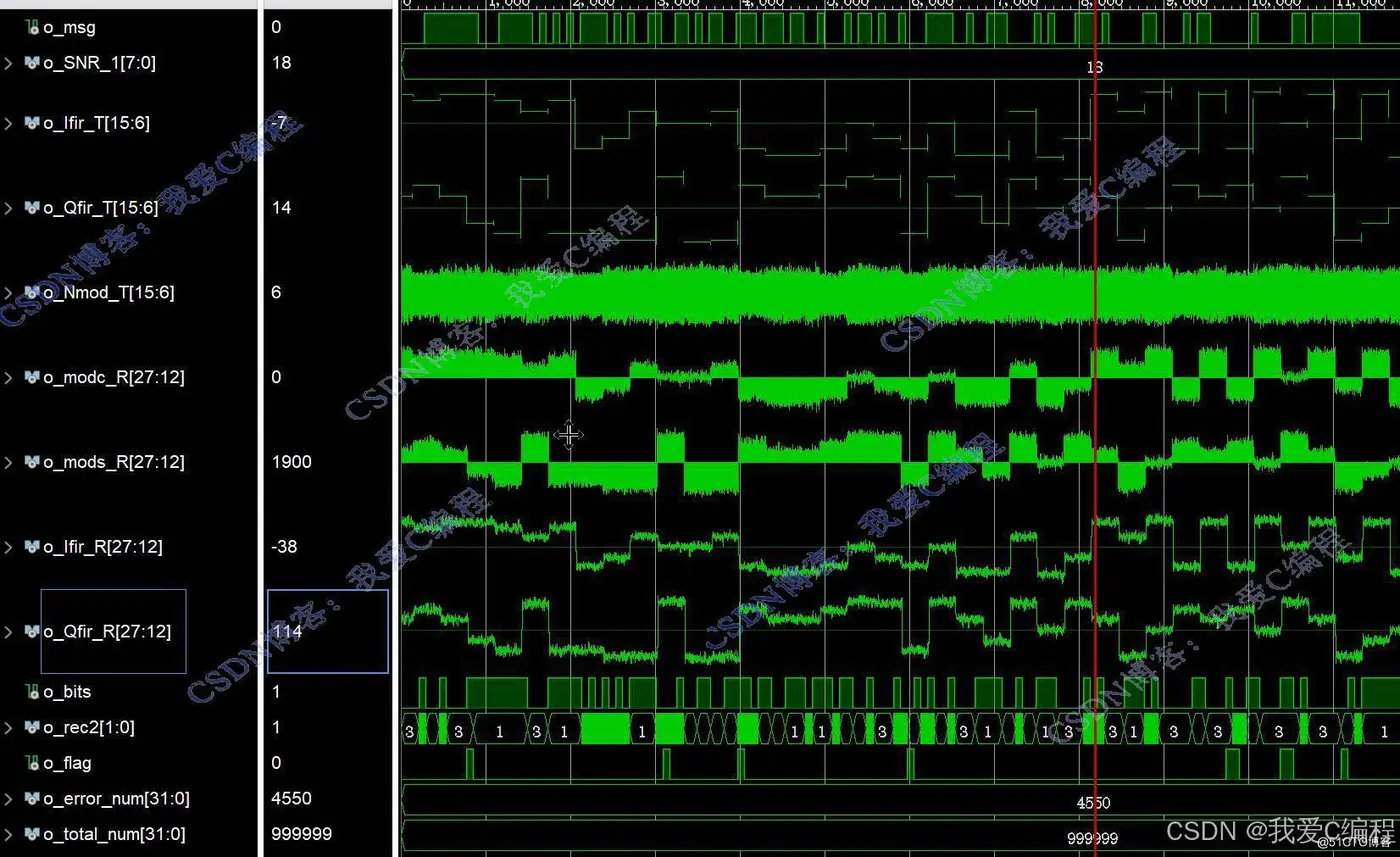The width and height of the screenshot is (1400, 857).
Task: Click the o_mods_R bus signal icon
Action: click(32, 462)
